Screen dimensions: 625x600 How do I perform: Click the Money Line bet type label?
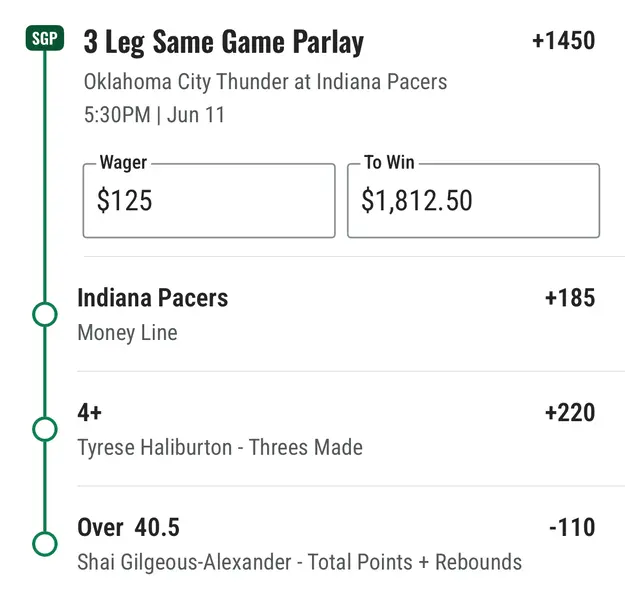pos(127,332)
